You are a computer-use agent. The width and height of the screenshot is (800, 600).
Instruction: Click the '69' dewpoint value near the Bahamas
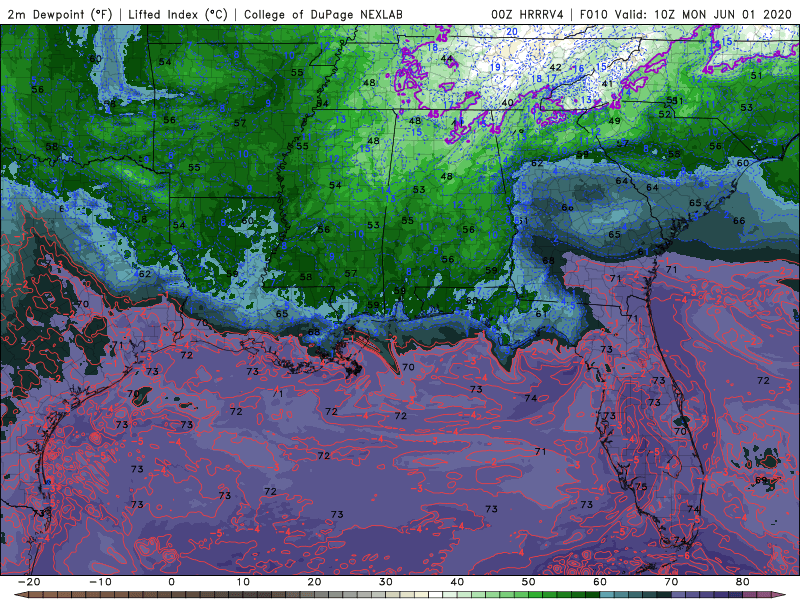coord(761,480)
